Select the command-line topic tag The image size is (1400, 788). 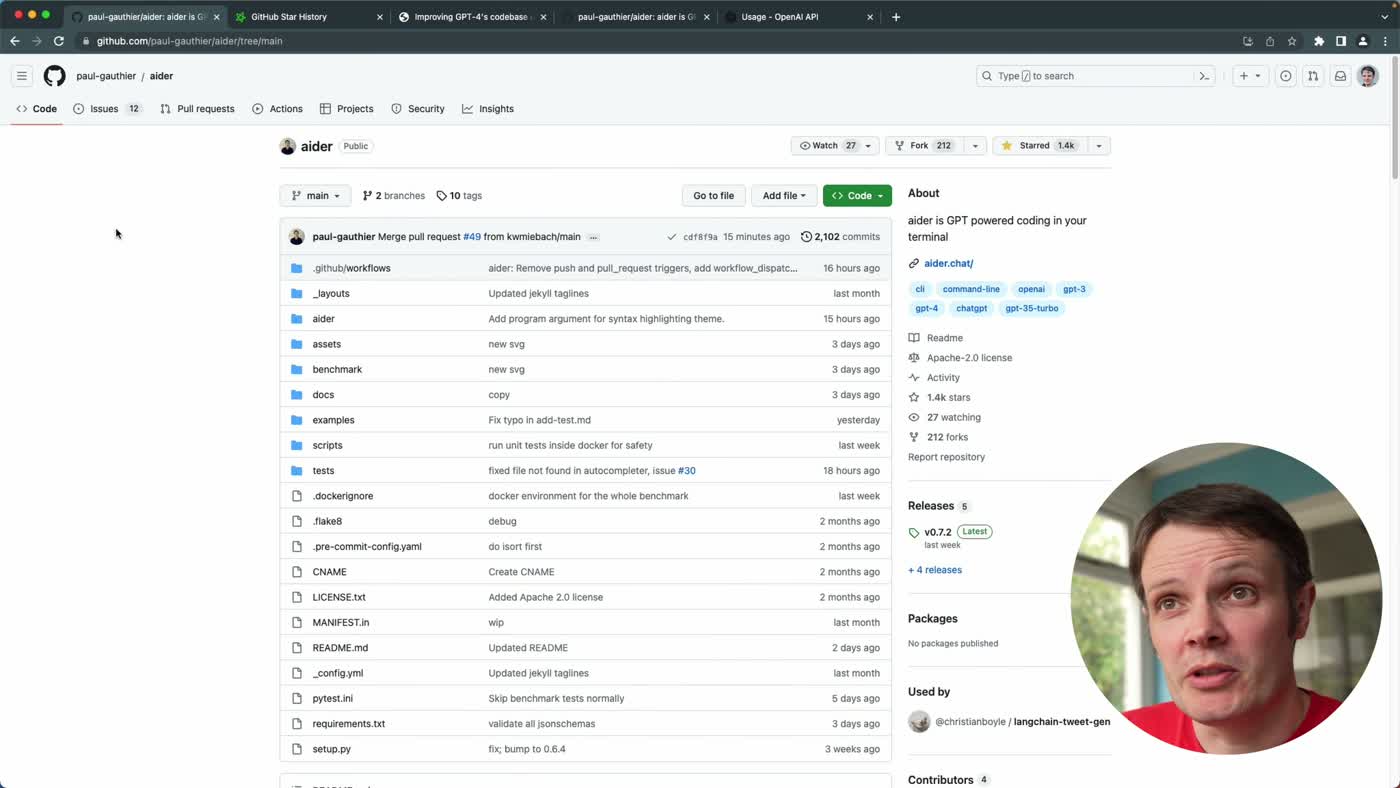click(x=971, y=289)
